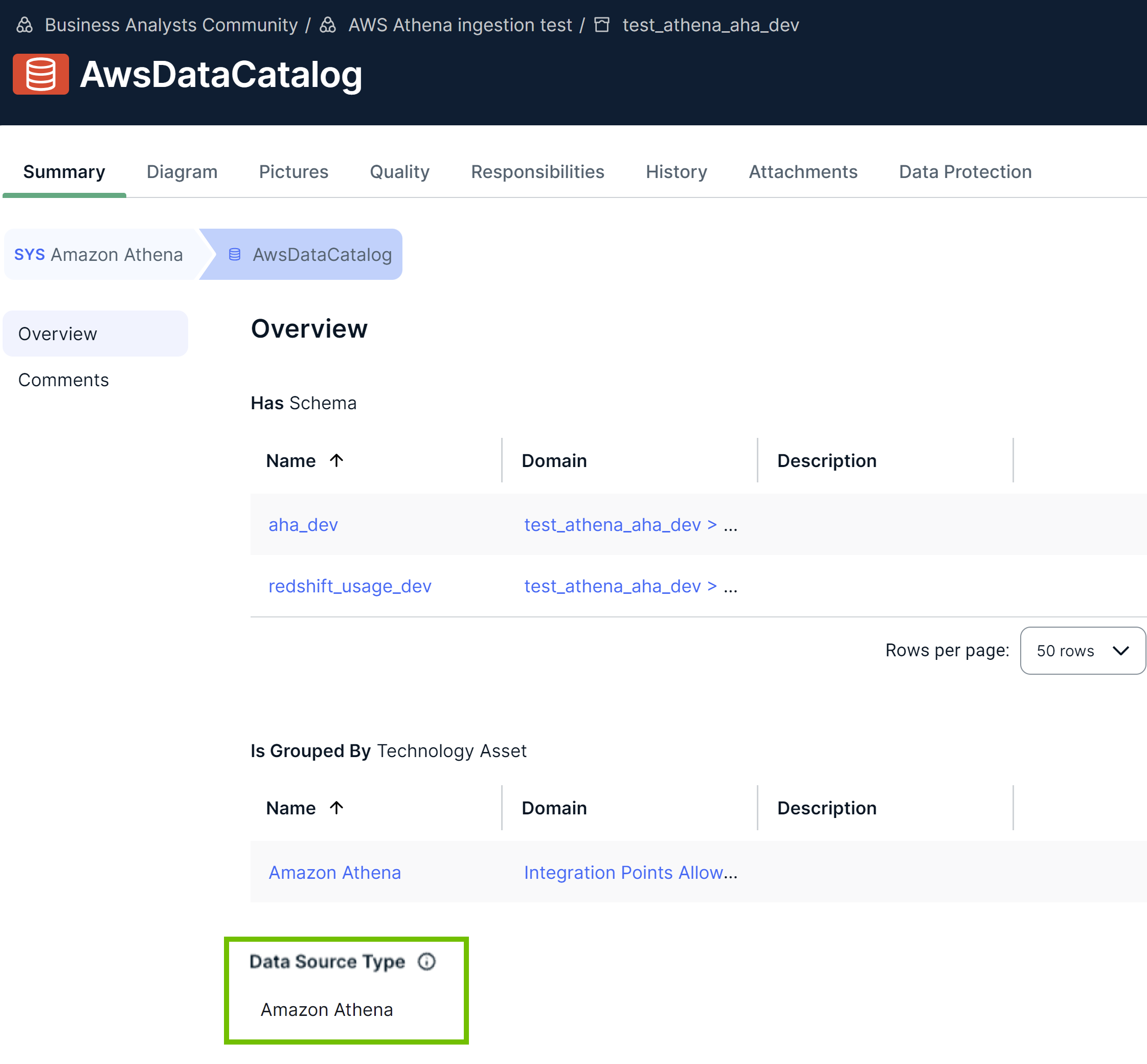This screenshot has height=1064, width=1147.
Task: Click sort arrow in Has Schema Name column
Action: pos(336,460)
